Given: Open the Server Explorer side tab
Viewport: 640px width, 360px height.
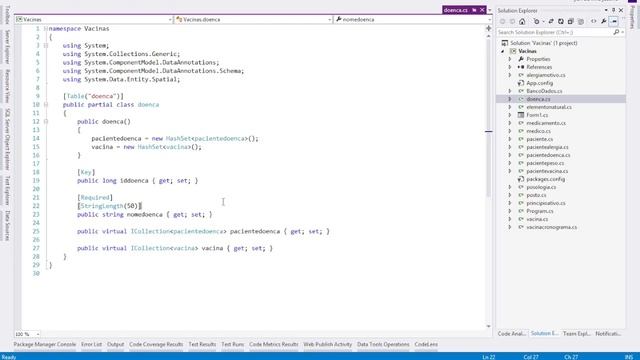Looking at the screenshot, I should (x=7, y=47).
